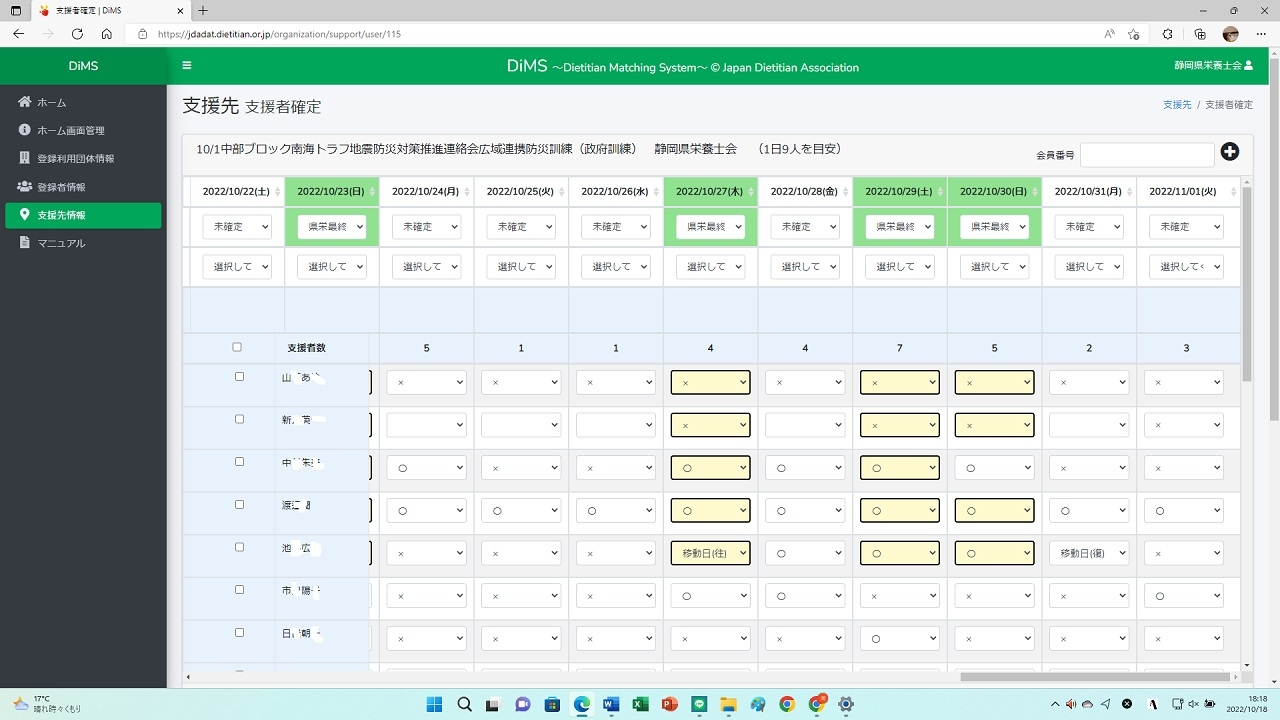Click the 支援先 breadcrumb link
This screenshot has height=720, width=1280.
[1177, 105]
